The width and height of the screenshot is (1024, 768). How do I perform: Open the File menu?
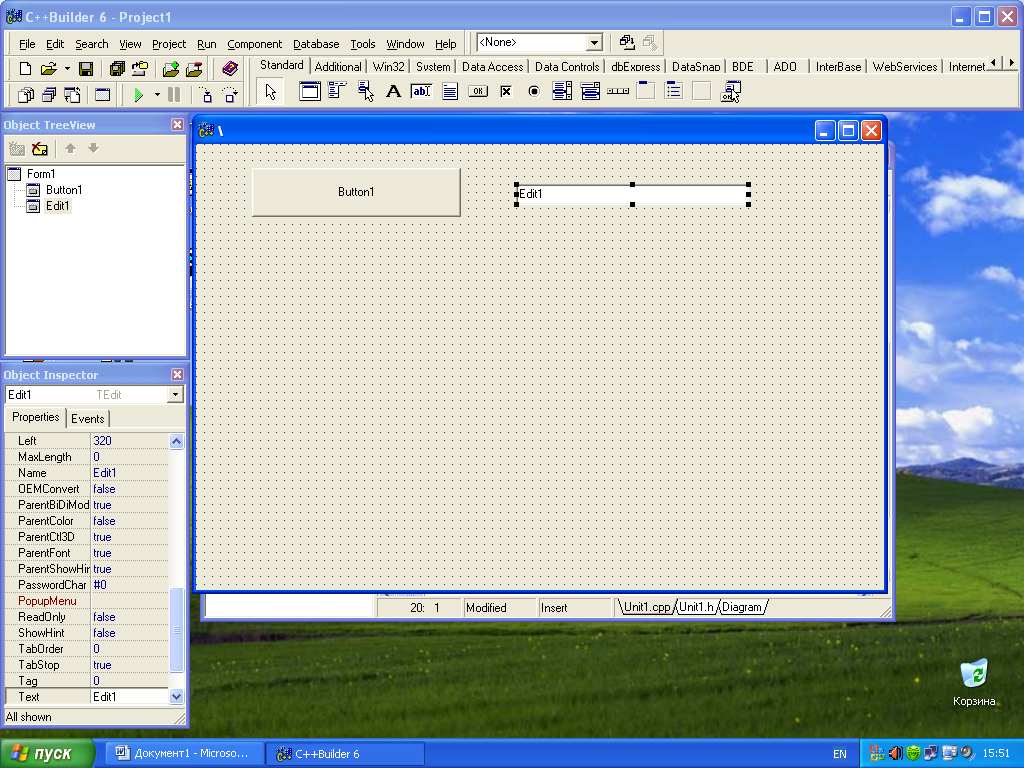coord(27,44)
